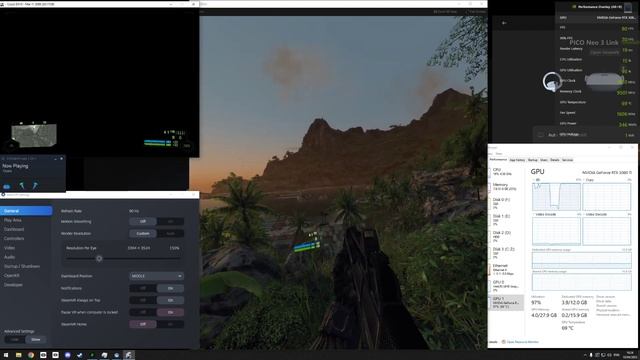
Task: Click the headset status icon in SteamVR
Action: [7, 186]
